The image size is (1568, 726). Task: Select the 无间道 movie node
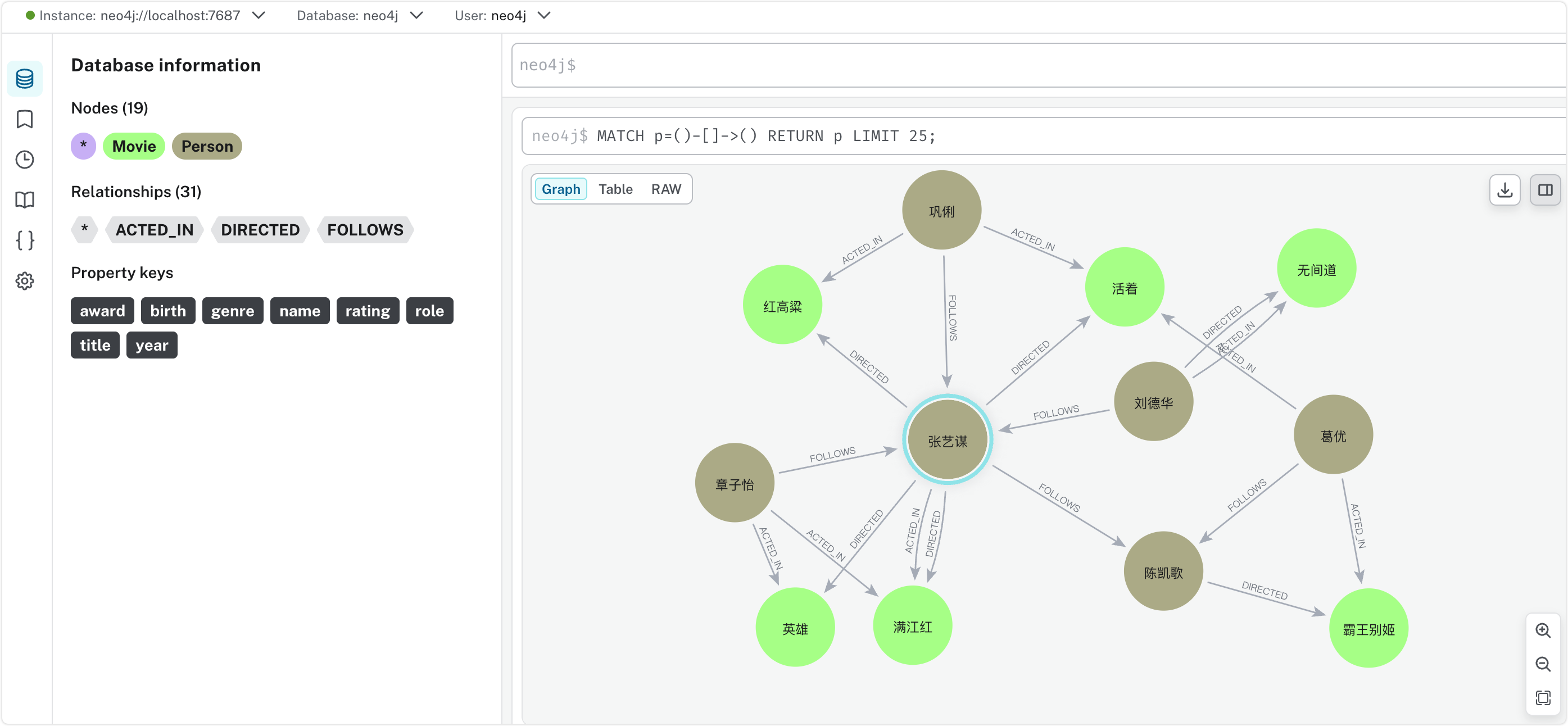click(x=1316, y=269)
